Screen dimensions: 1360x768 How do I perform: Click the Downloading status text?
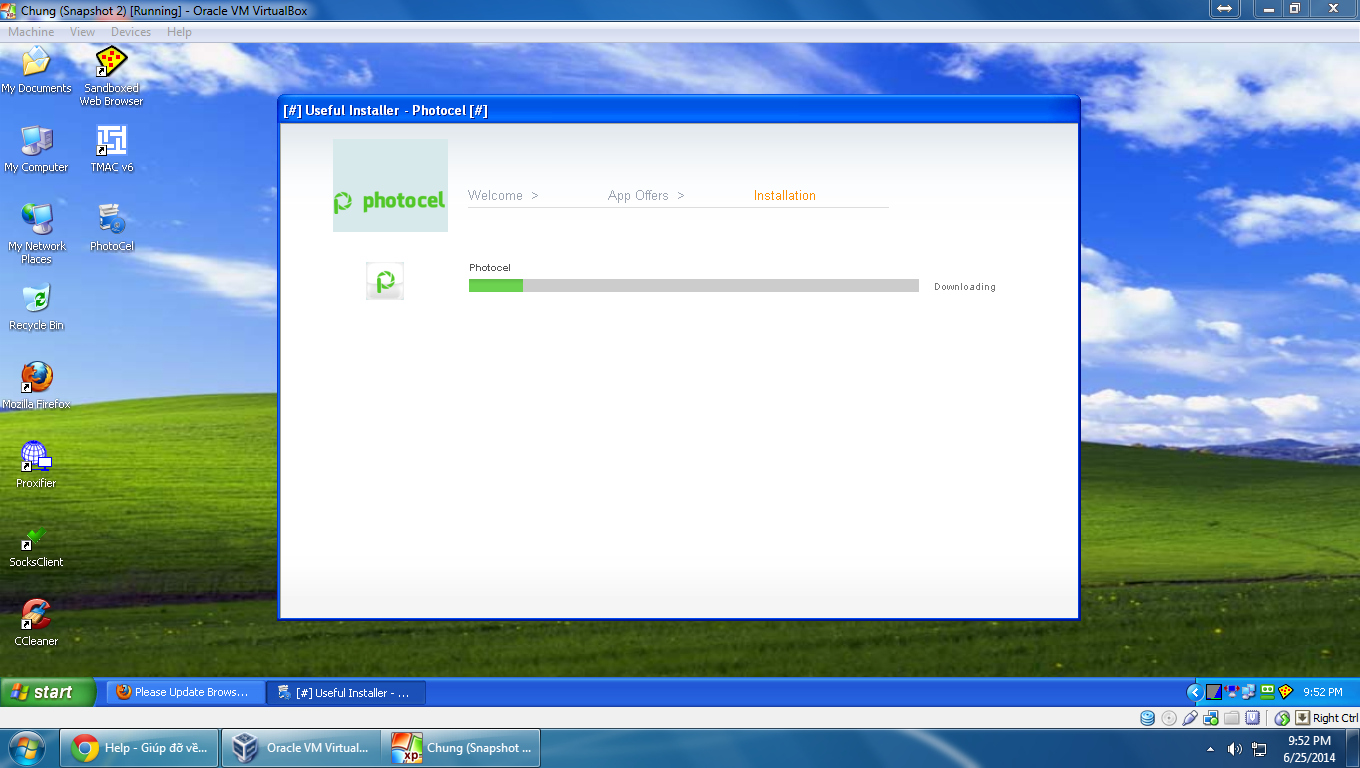point(965,287)
